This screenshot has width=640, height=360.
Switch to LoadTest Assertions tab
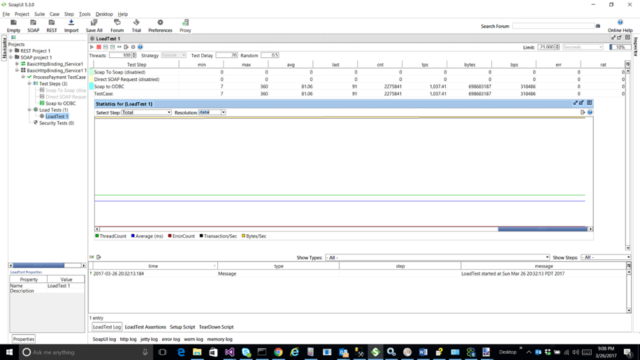click(145, 327)
